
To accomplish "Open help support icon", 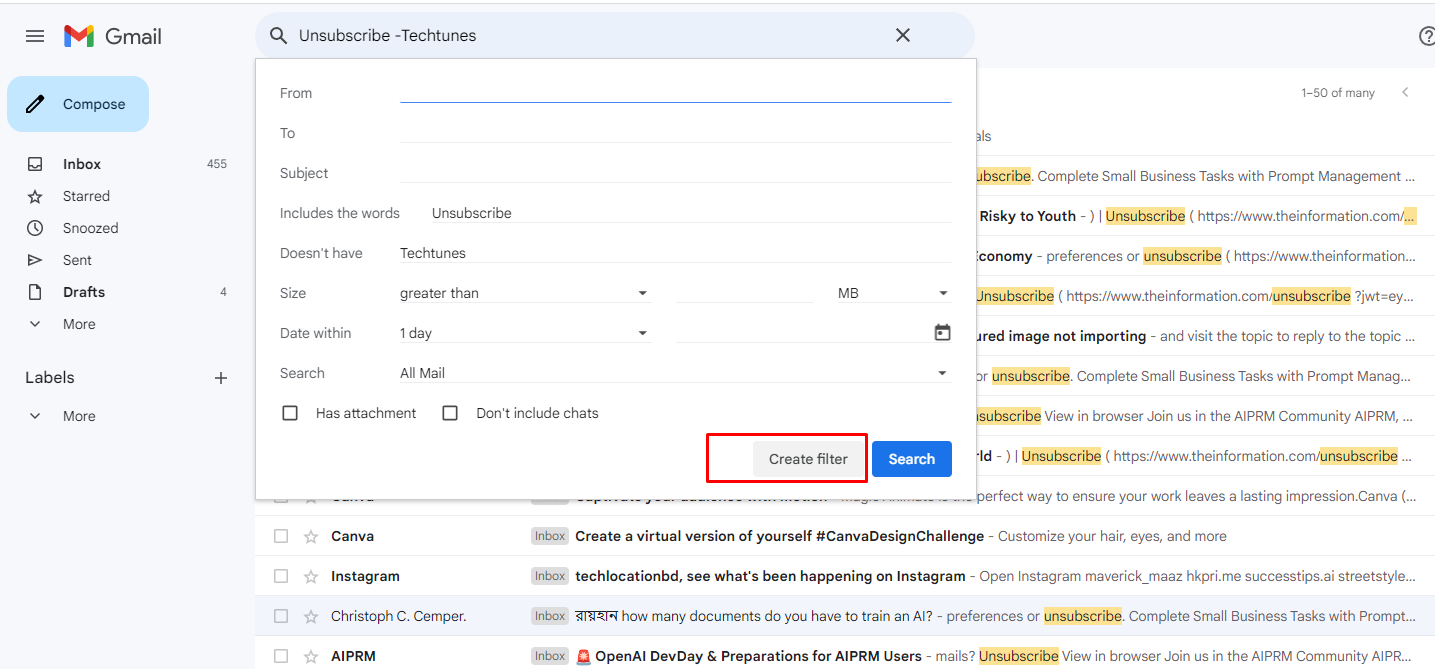I will tap(1426, 36).
